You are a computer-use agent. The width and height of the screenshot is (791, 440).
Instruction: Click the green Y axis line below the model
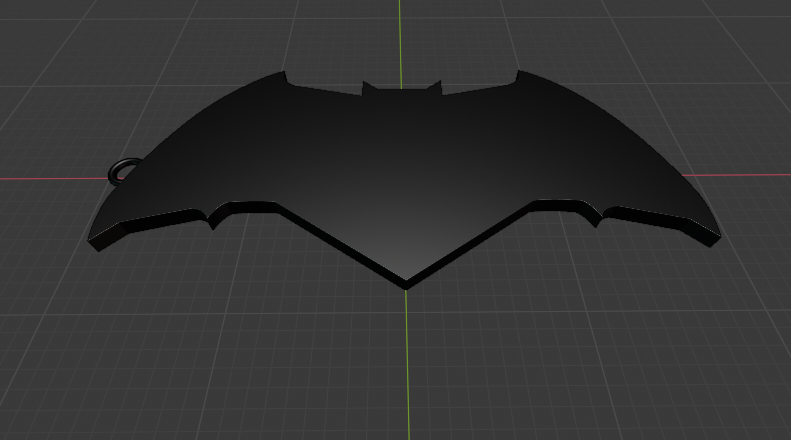click(x=408, y=363)
